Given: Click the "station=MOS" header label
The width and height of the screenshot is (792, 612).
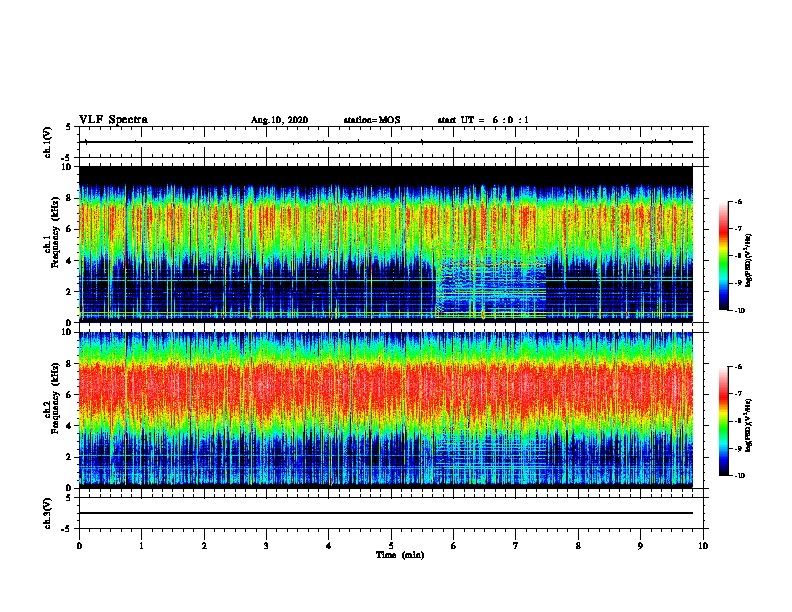Looking at the screenshot, I should tap(372, 120).
